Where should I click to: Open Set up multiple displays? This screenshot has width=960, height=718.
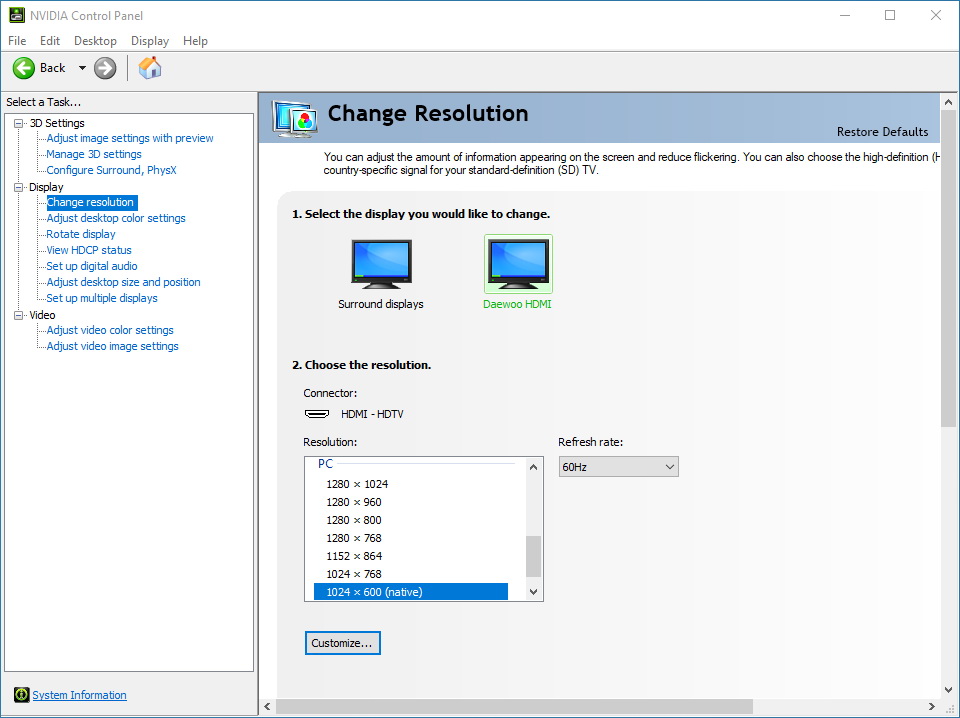pos(102,297)
